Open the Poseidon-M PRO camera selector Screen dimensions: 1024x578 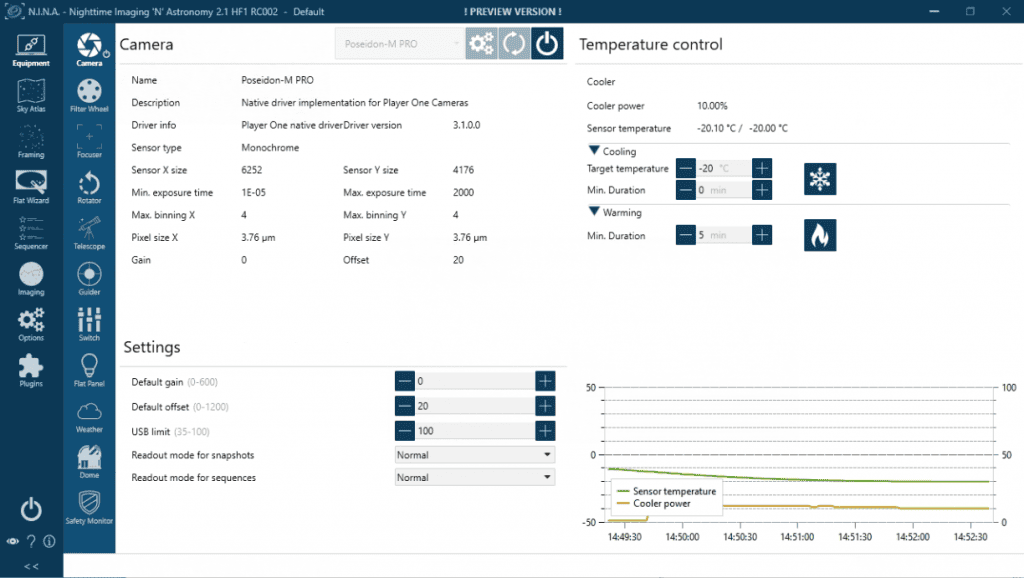tap(400, 44)
